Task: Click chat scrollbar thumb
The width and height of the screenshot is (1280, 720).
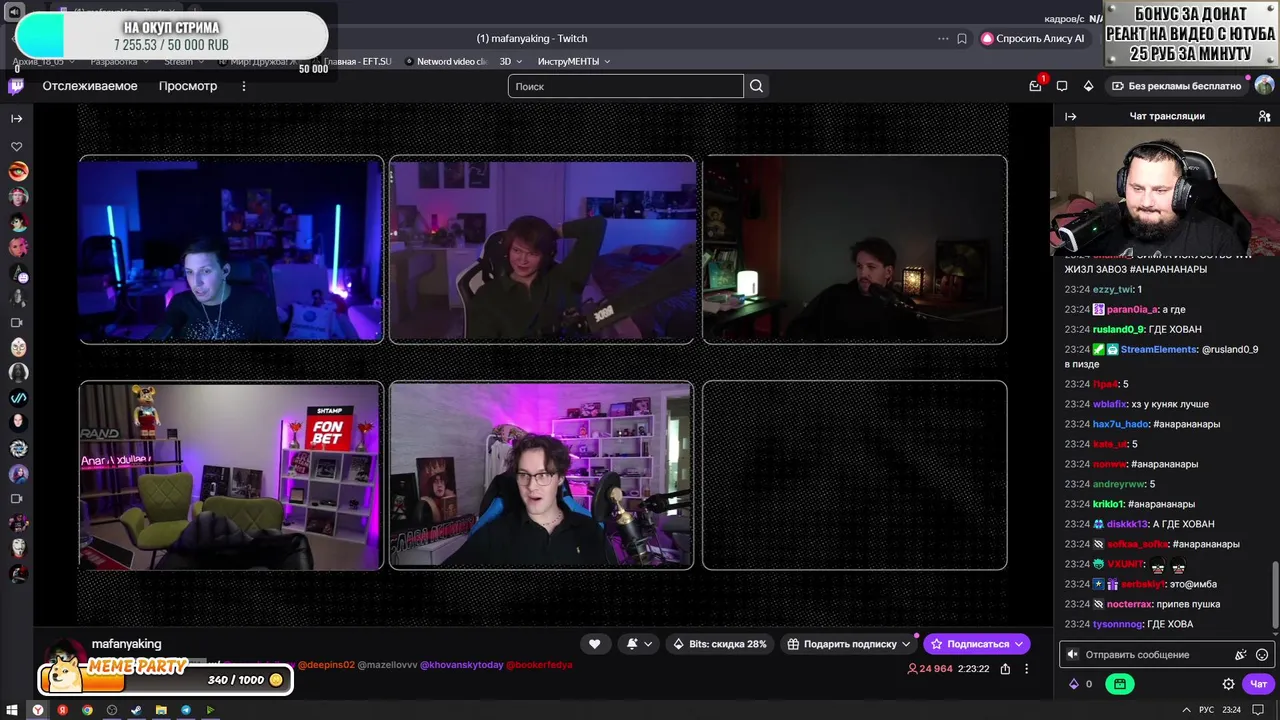Action: tap(1274, 596)
